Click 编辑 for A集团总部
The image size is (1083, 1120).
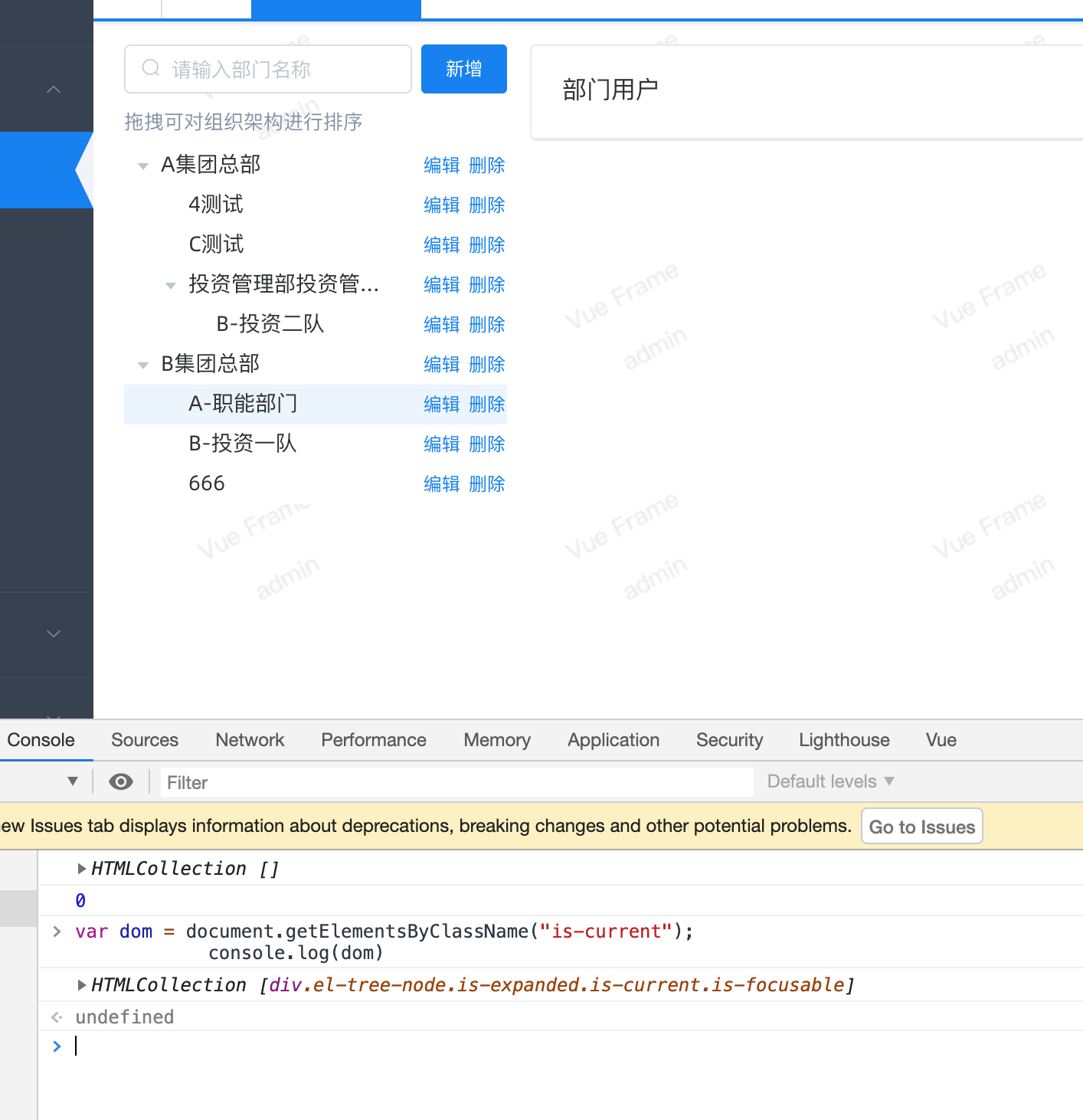pyautogui.click(x=442, y=165)
